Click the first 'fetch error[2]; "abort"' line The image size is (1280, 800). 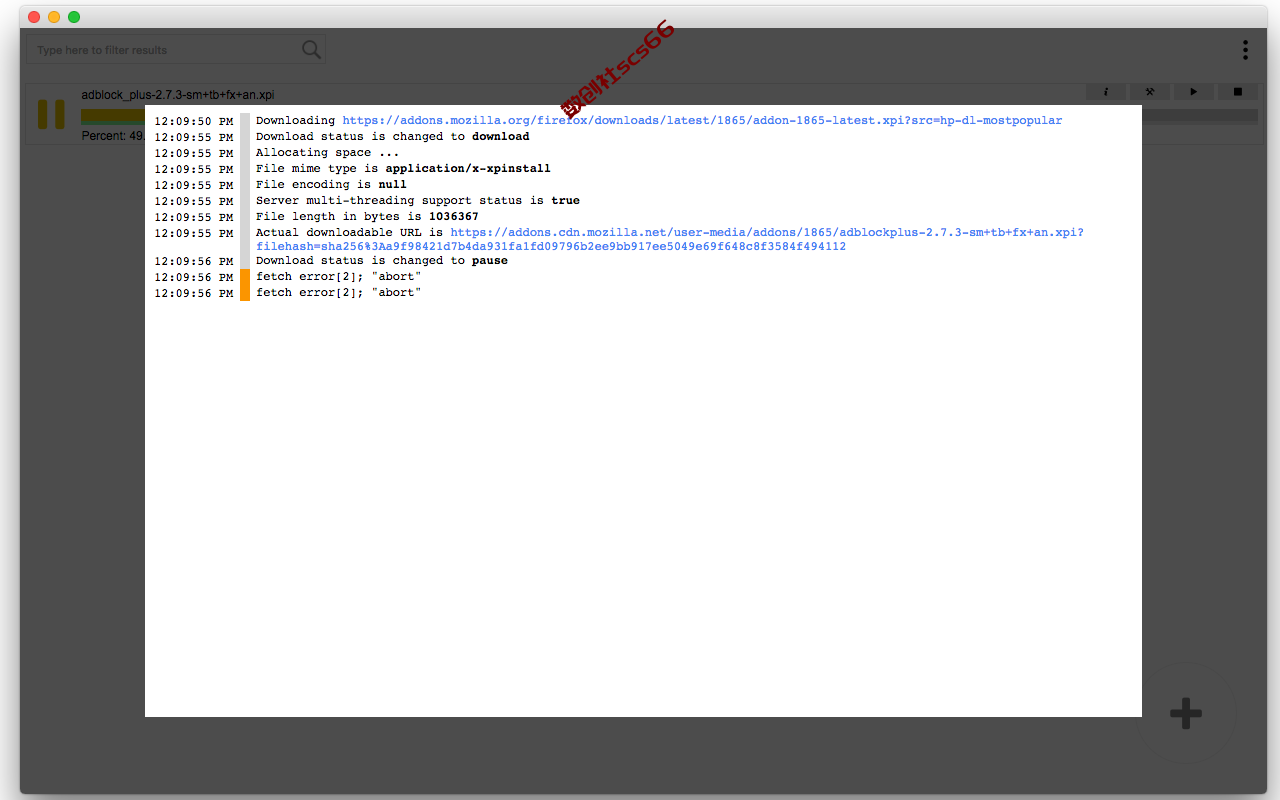click(x=339, y=276)
